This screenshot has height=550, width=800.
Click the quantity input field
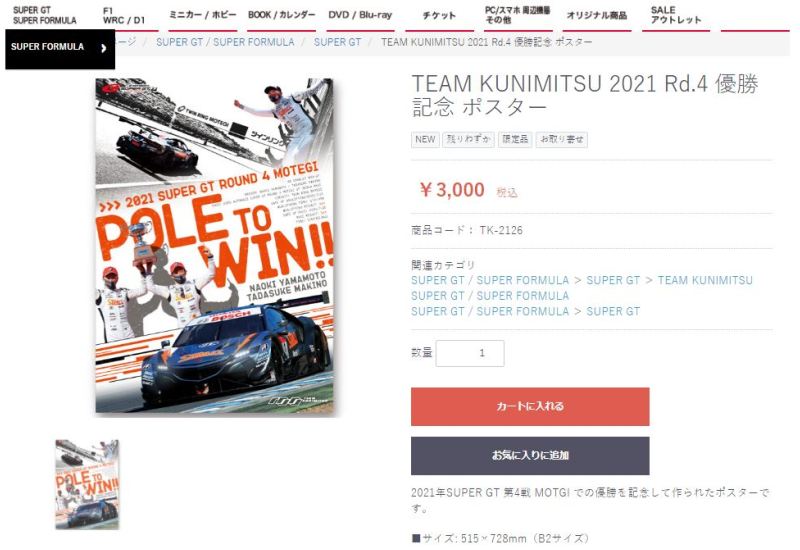(x=470, y=353)
